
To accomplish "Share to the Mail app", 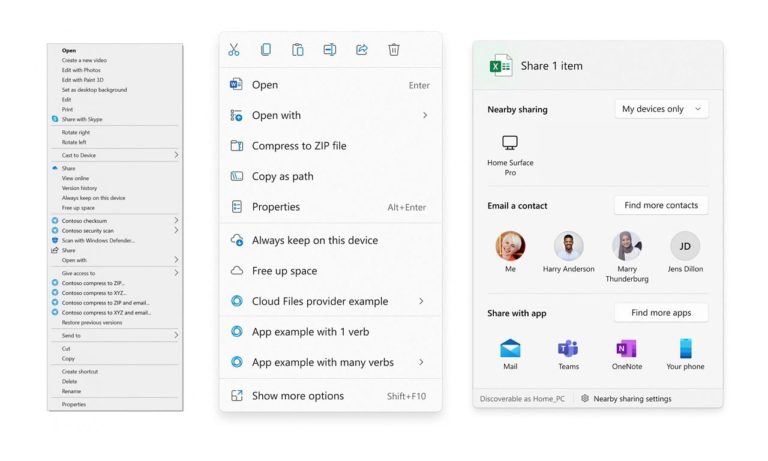I will (x=510, y=354).
